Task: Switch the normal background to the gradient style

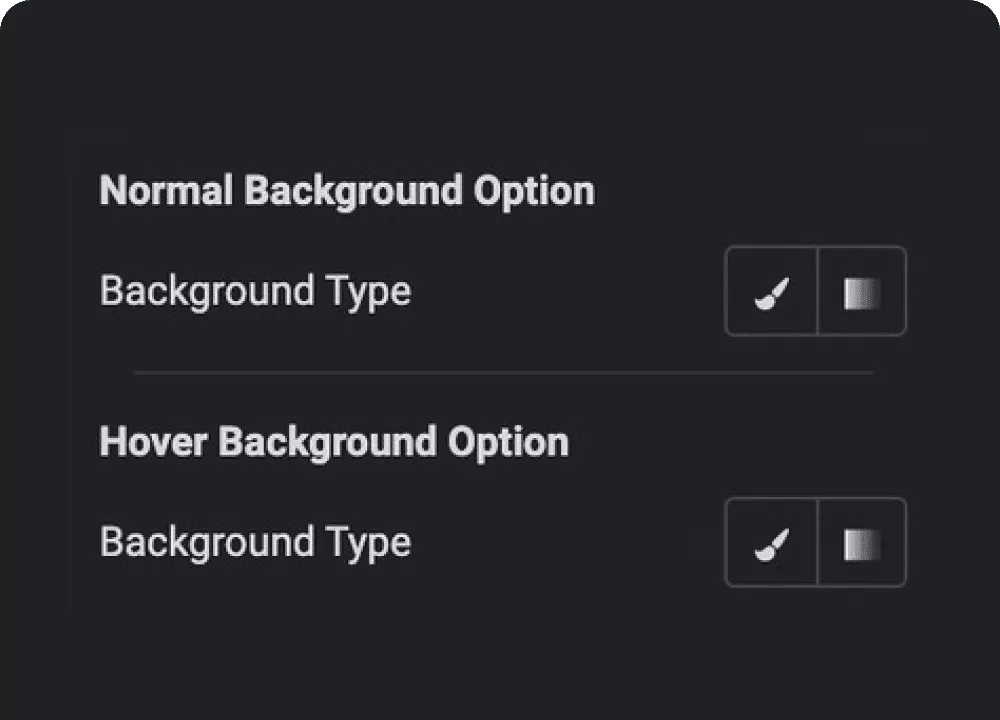Action: tap(862, 291)
